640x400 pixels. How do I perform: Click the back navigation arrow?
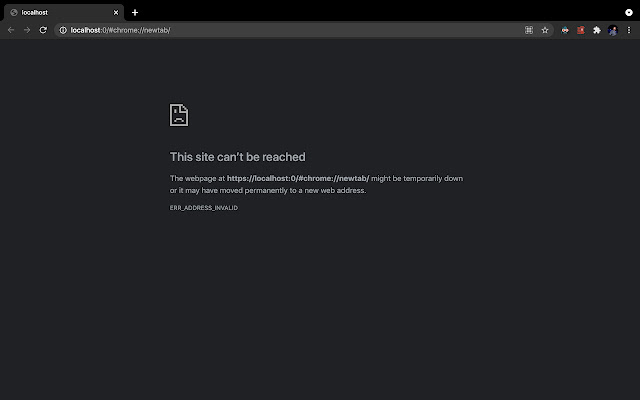(11, 30)
